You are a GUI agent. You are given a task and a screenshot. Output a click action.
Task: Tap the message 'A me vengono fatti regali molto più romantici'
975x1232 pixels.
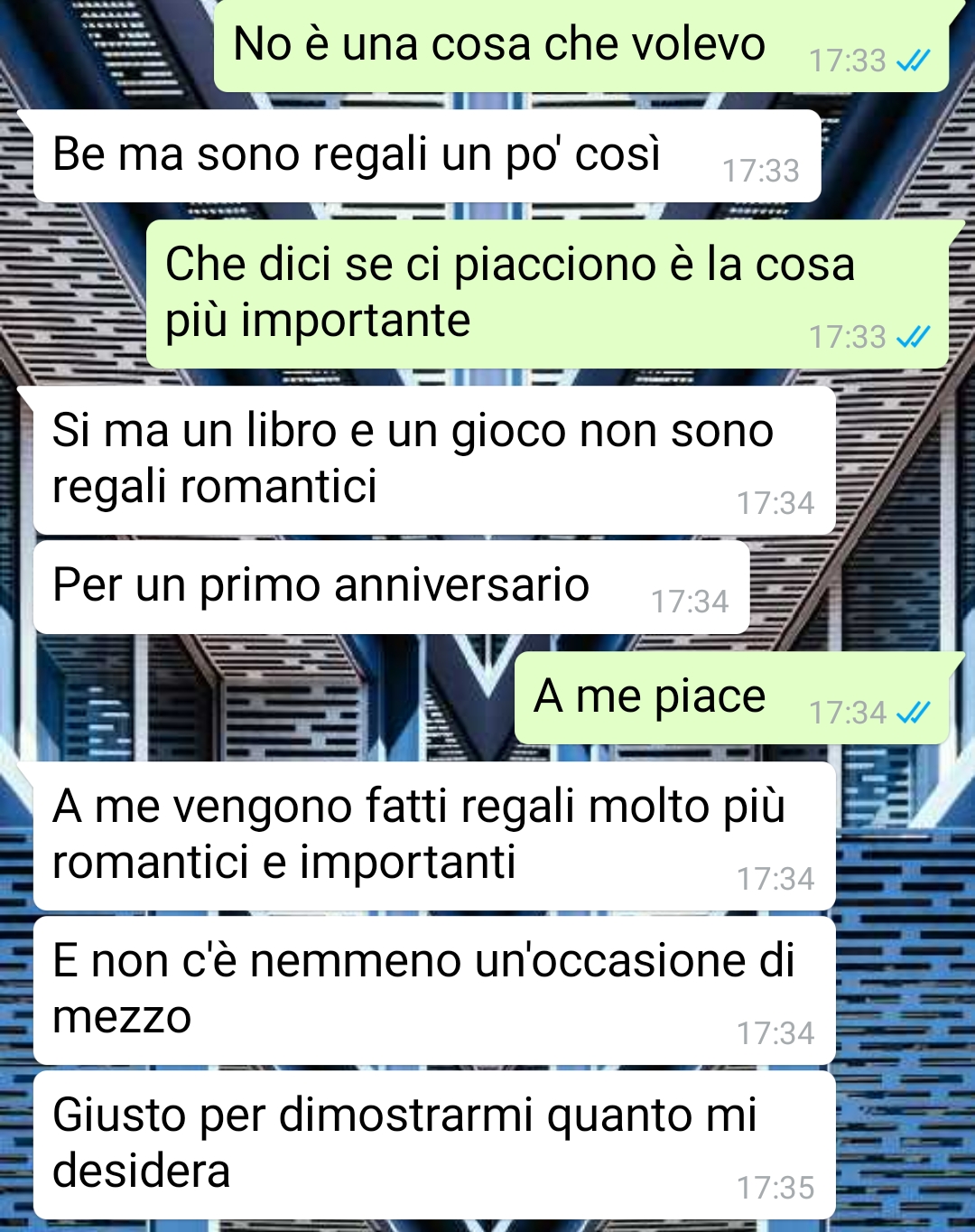coord(434,835)
